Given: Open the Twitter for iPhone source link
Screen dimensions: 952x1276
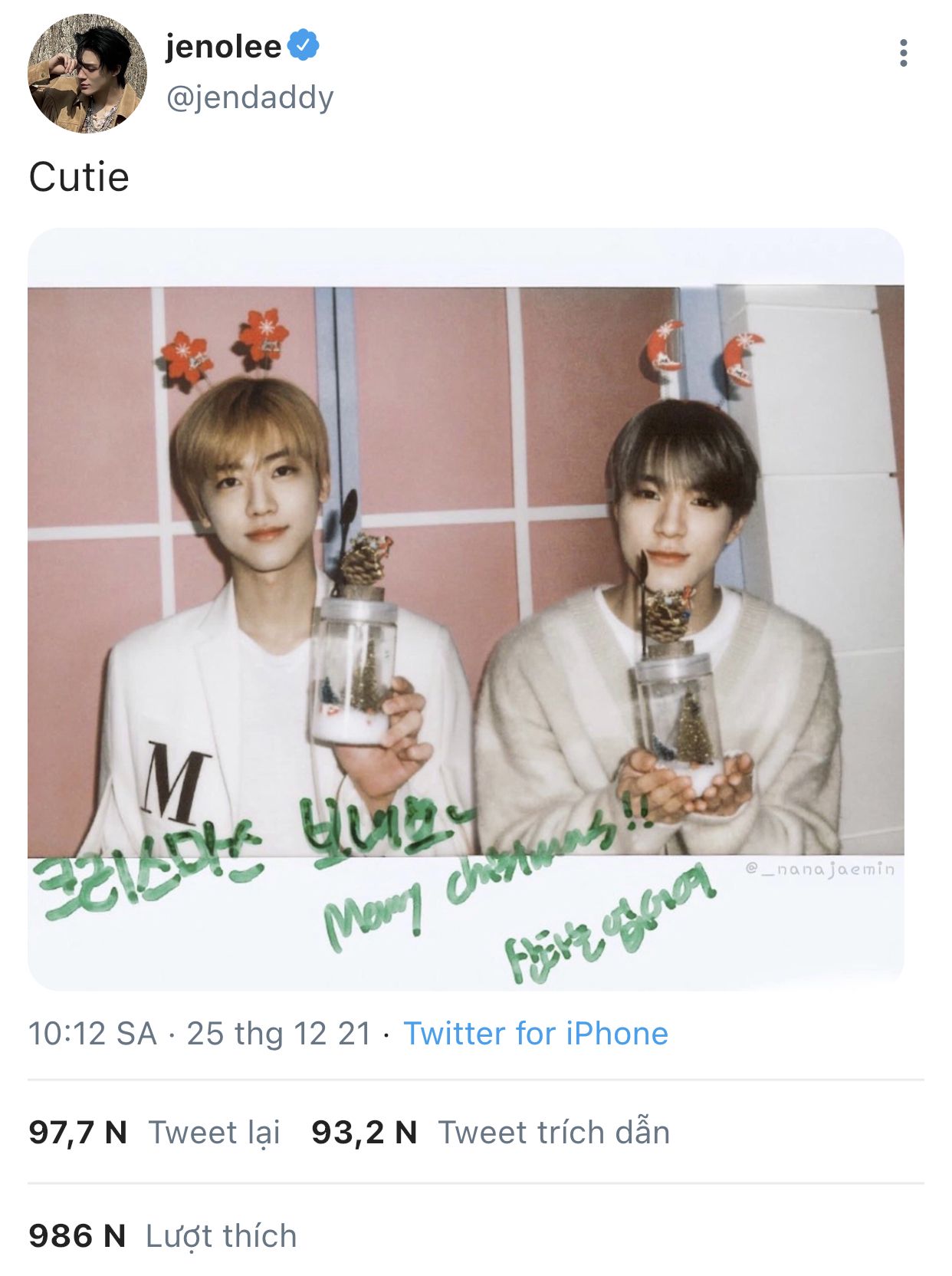Looking at the screenshot, I should pyautogui.click(x=536, y=1034).
